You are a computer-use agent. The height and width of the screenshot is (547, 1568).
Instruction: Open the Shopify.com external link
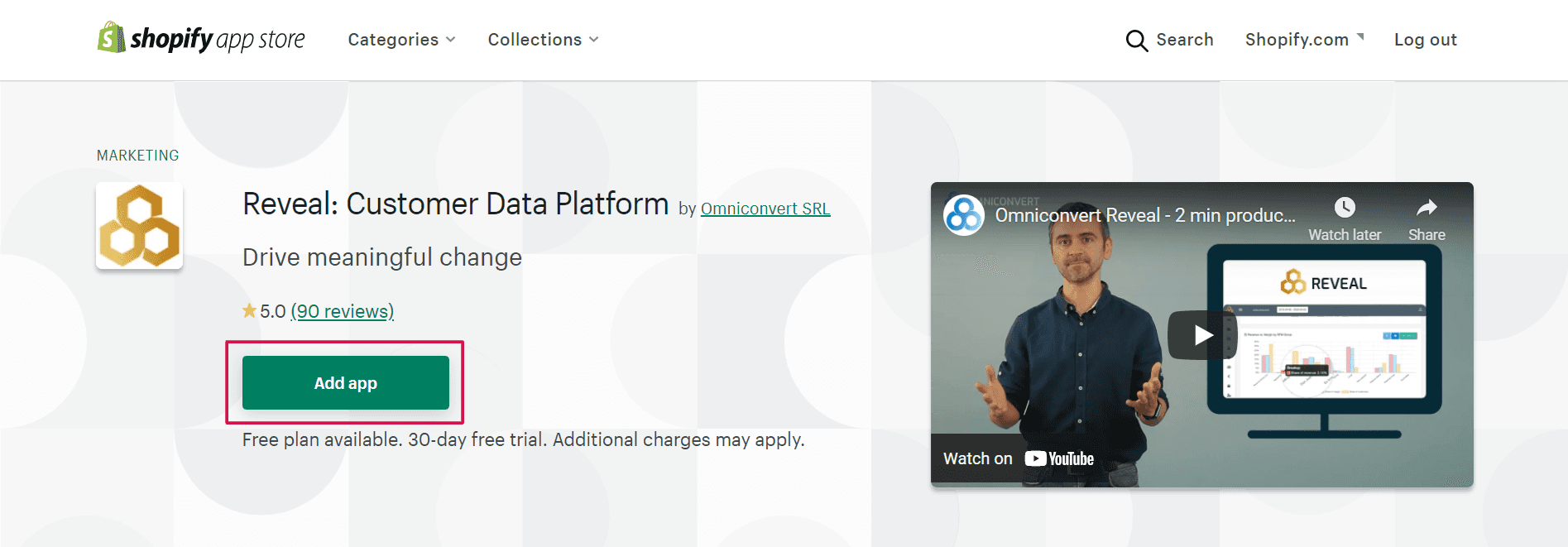click(1304, 40)
